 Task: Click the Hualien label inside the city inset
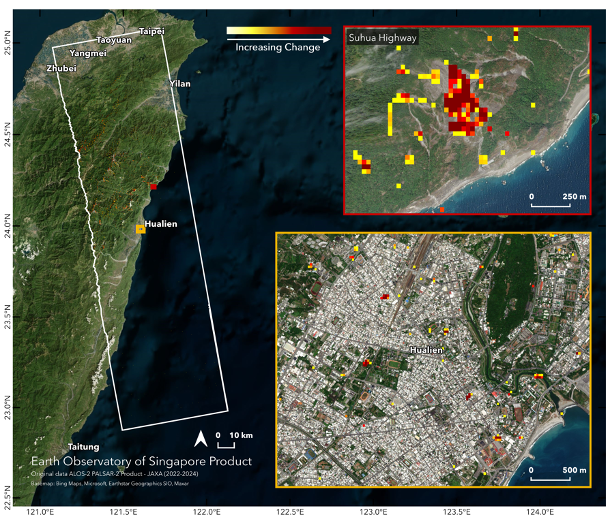(427, 350)
